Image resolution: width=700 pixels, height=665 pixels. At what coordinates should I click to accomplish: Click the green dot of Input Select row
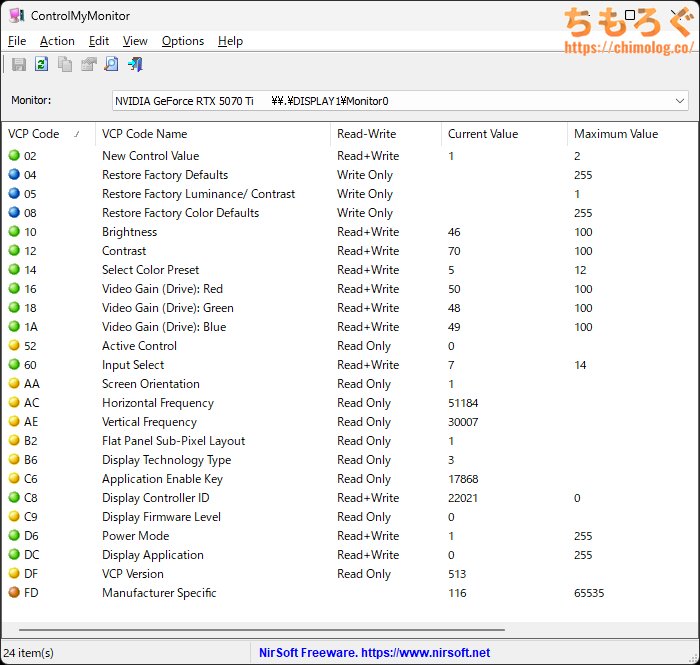[x=14, y=364]
